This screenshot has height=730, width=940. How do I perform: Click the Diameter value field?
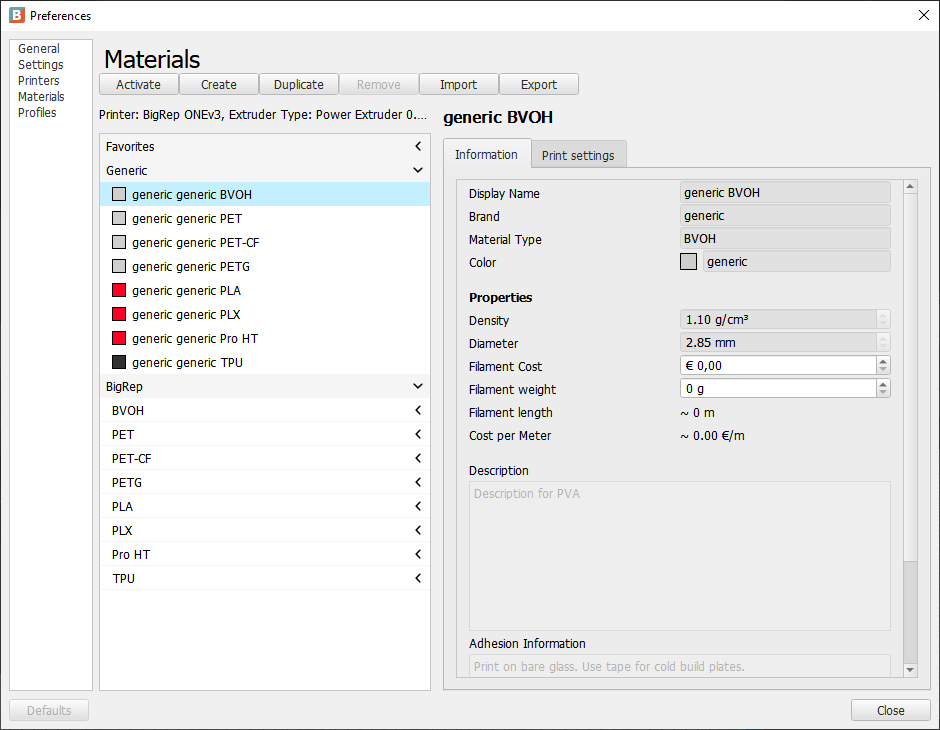click(x=778, y=342)
